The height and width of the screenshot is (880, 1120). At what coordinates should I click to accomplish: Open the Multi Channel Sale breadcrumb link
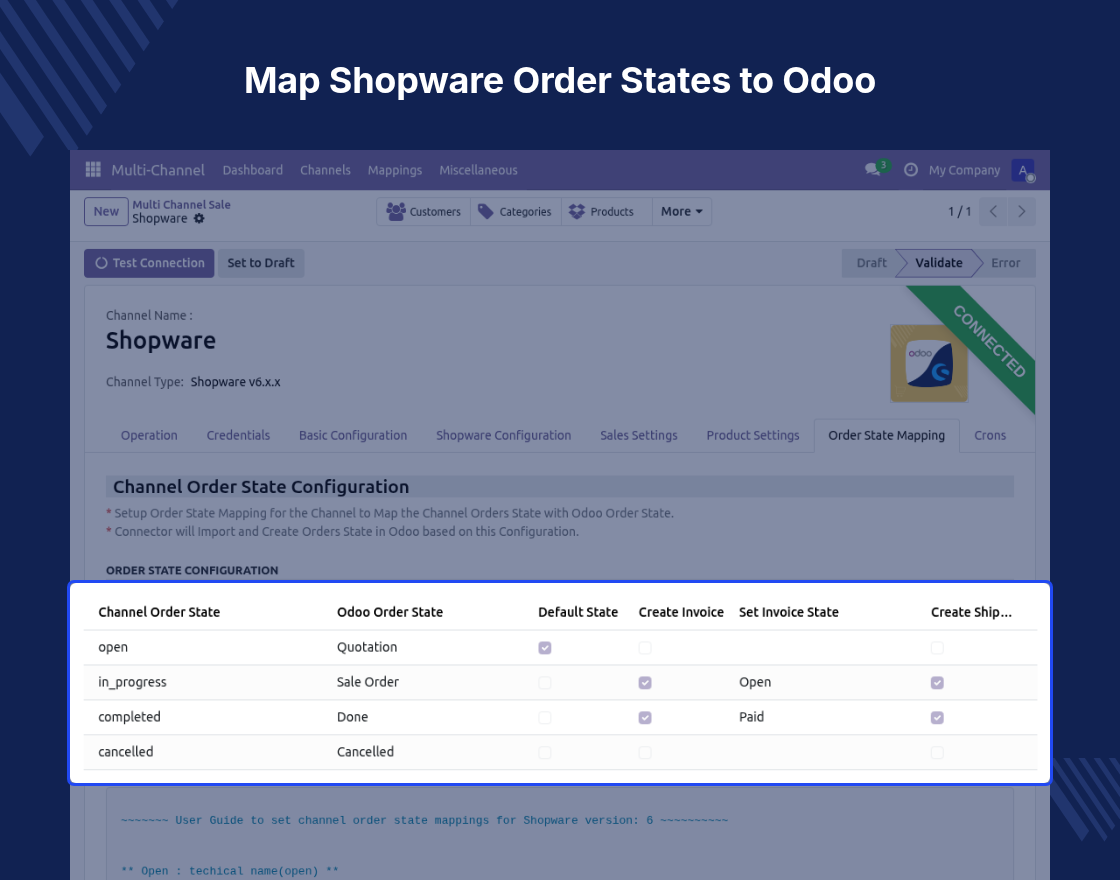[x=181, y=204]
